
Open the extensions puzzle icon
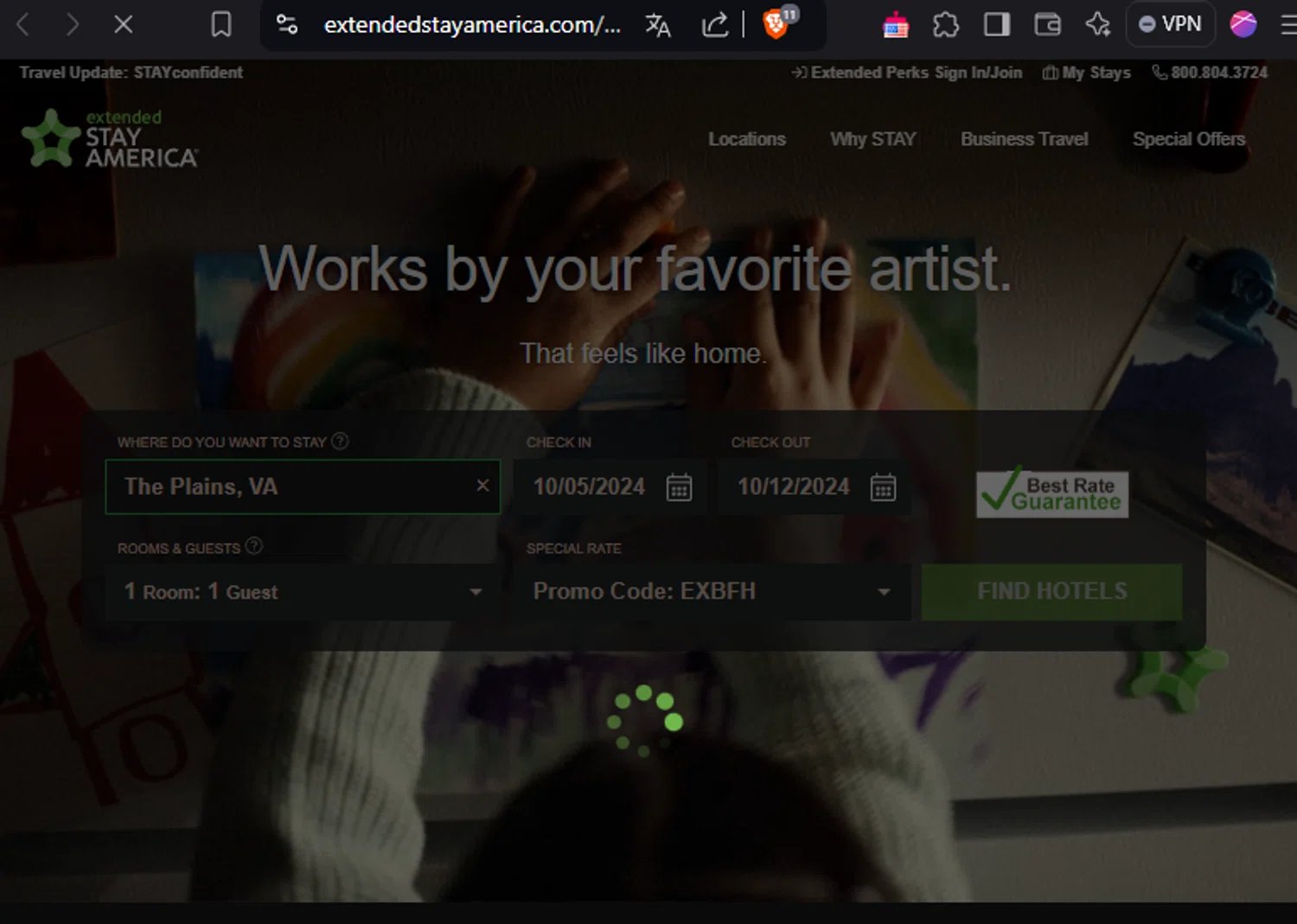tap(946, 24)
